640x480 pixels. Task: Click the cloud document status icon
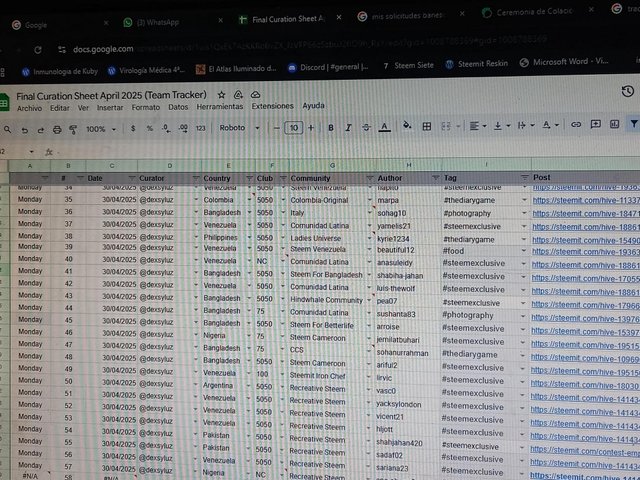256,95
